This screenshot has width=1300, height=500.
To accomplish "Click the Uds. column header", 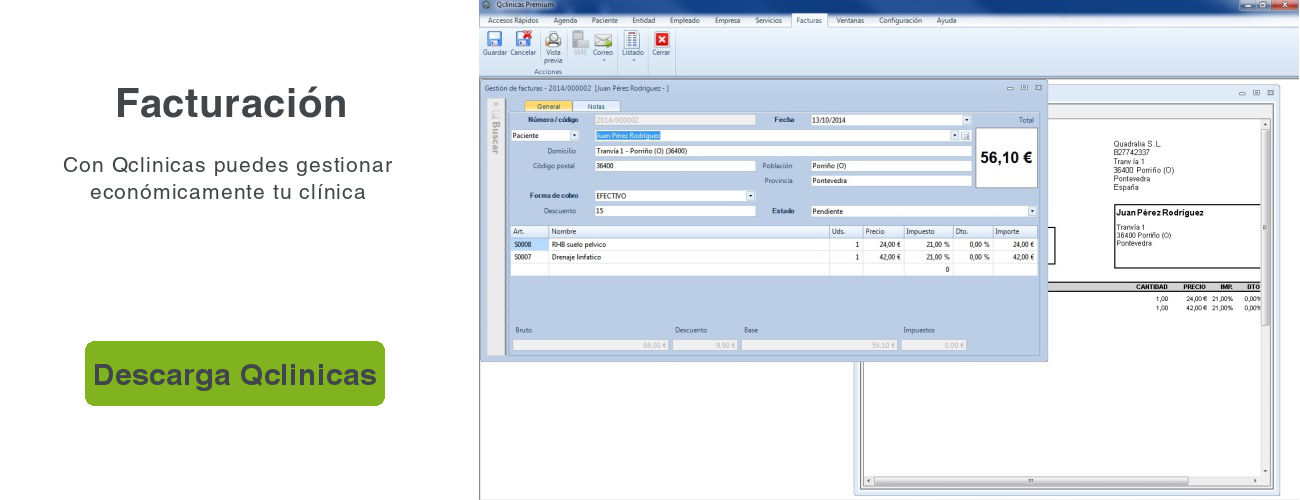I will [x=846, y=231].
